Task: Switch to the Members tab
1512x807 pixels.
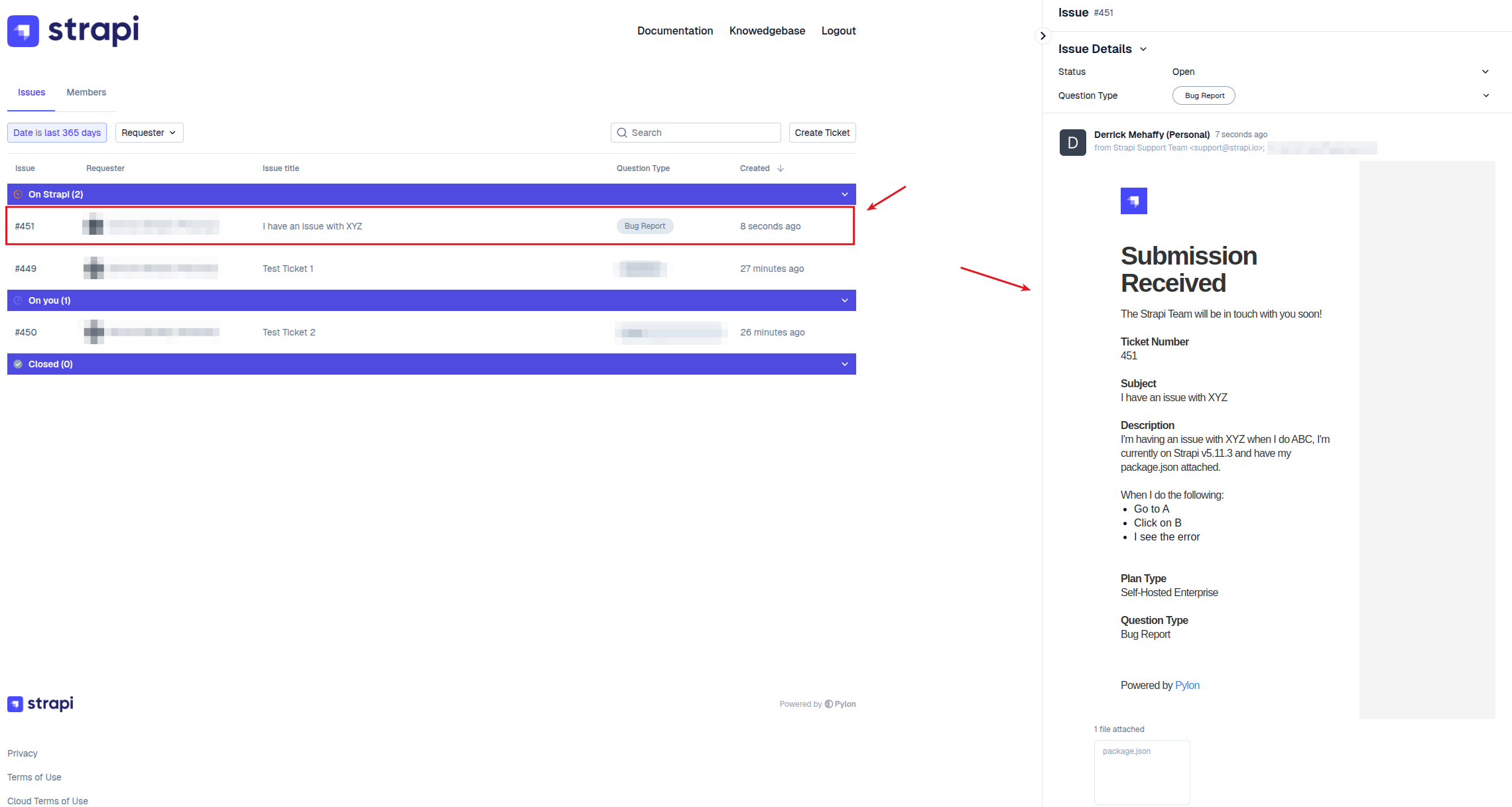Action: tap(86, 92)
